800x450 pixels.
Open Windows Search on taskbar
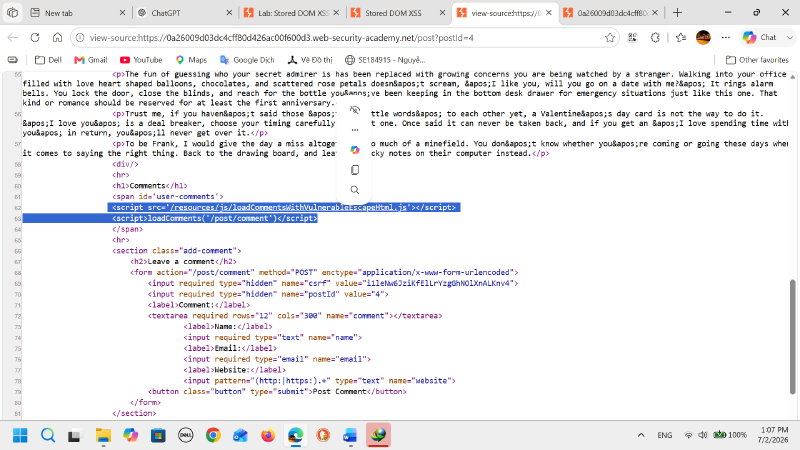[x=48, y=435]
